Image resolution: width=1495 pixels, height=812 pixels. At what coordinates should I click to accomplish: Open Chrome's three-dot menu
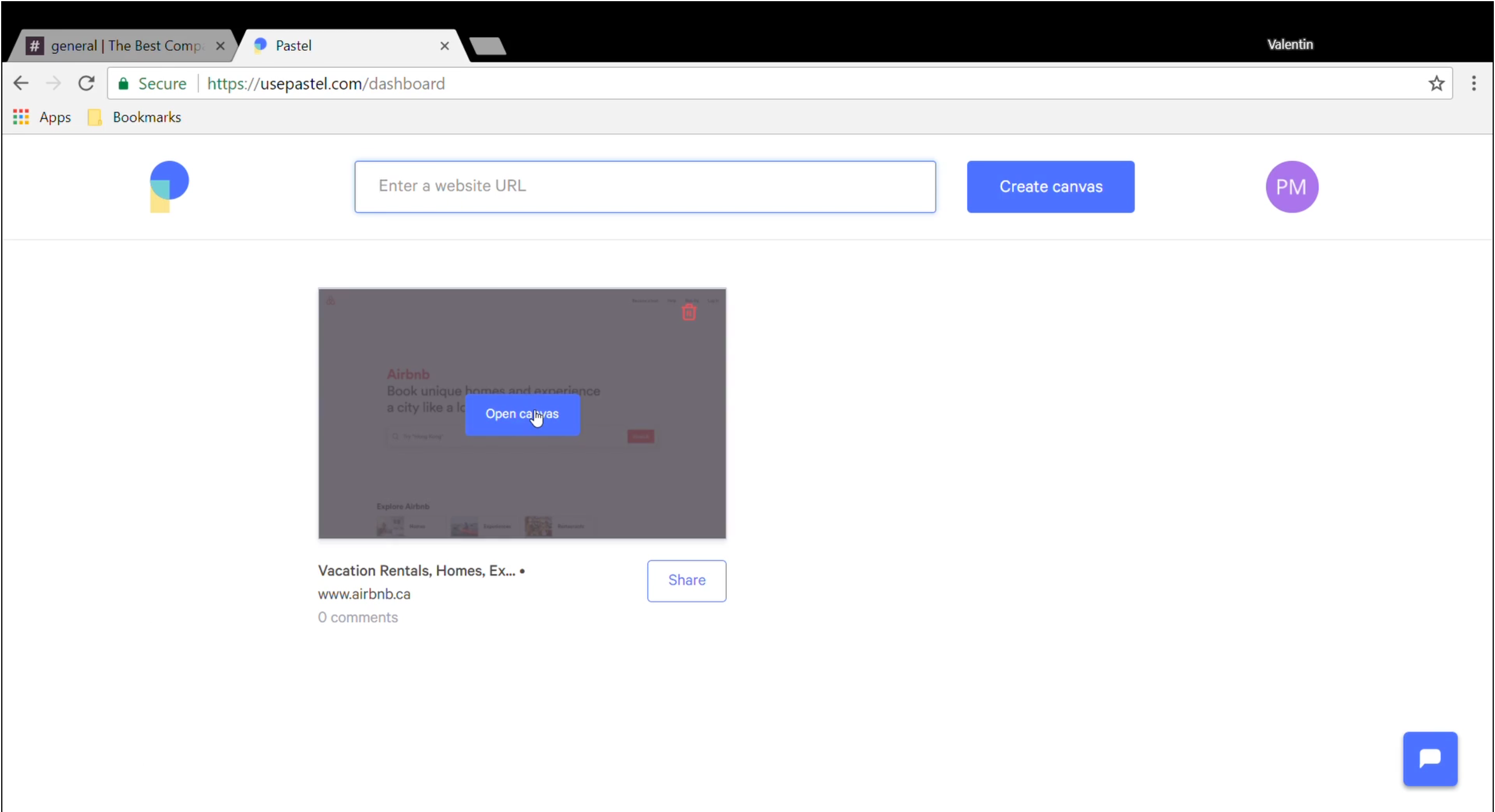1473,83
